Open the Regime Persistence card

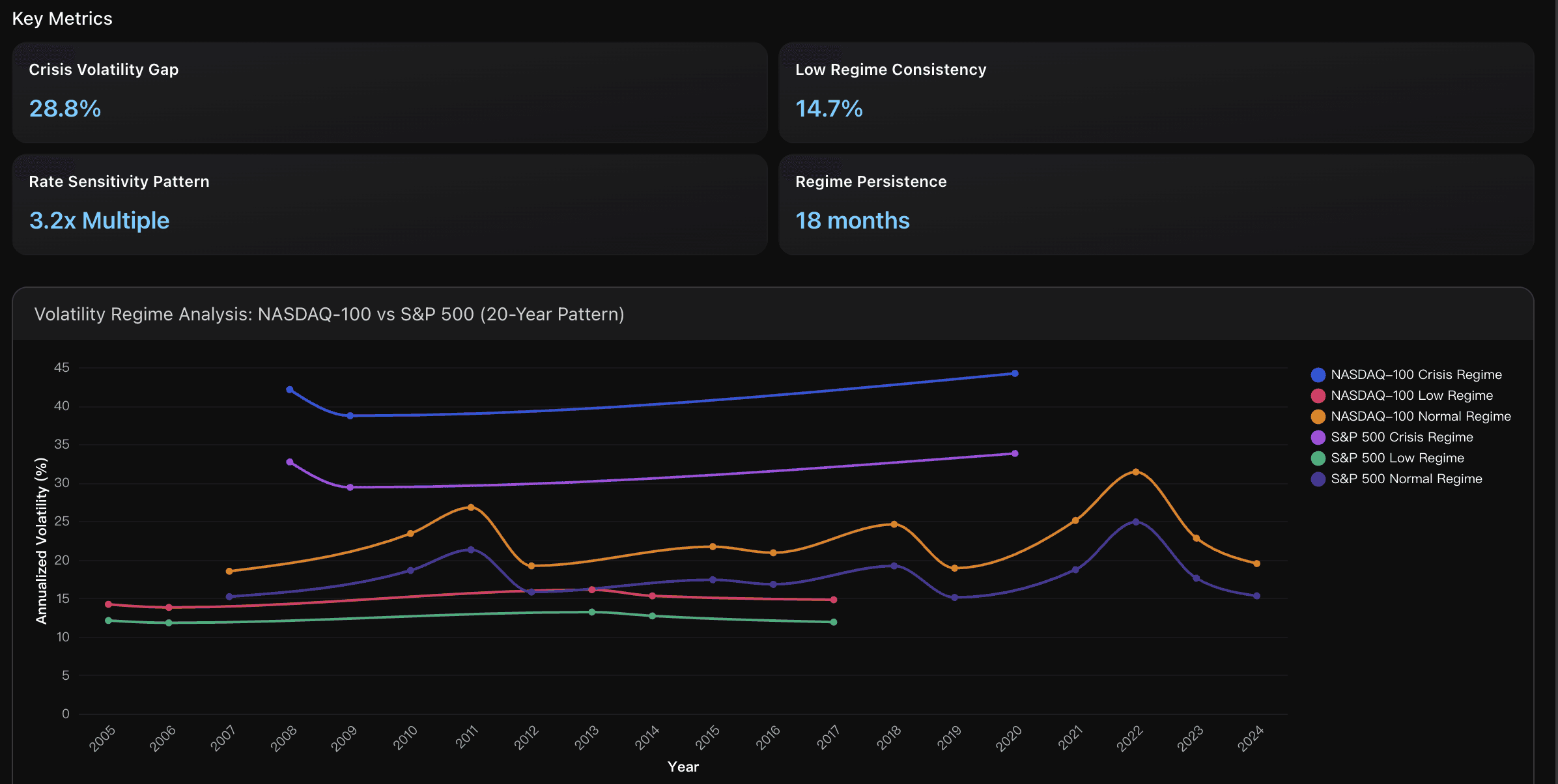[1156, 204]
